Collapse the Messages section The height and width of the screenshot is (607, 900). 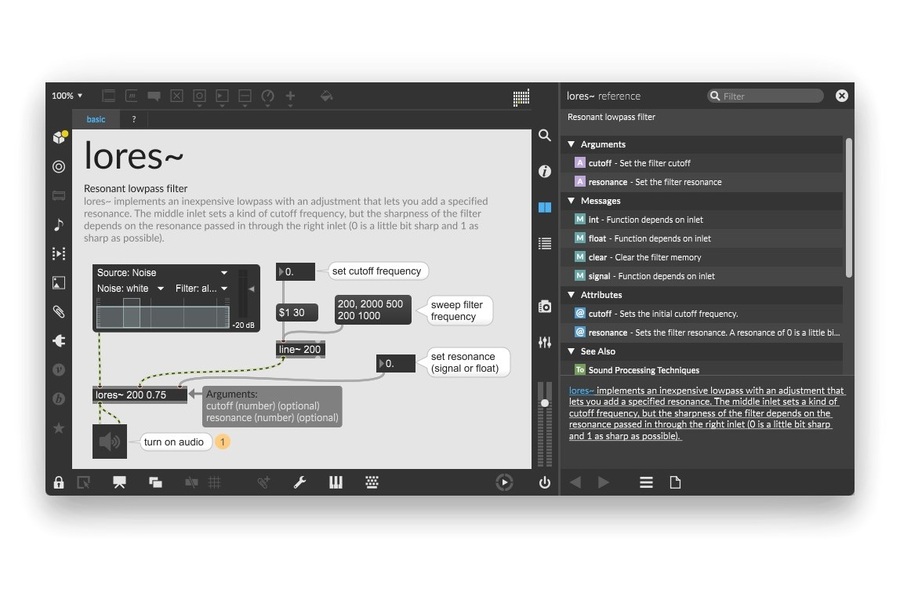tap(571, 201)
